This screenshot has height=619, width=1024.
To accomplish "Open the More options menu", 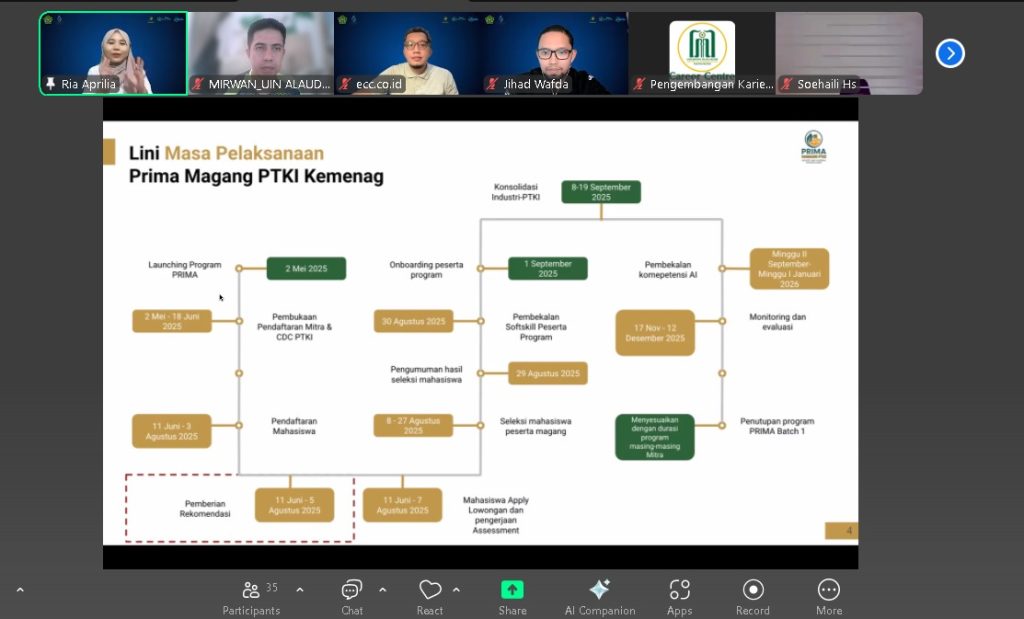I will (x=829, y=597).
